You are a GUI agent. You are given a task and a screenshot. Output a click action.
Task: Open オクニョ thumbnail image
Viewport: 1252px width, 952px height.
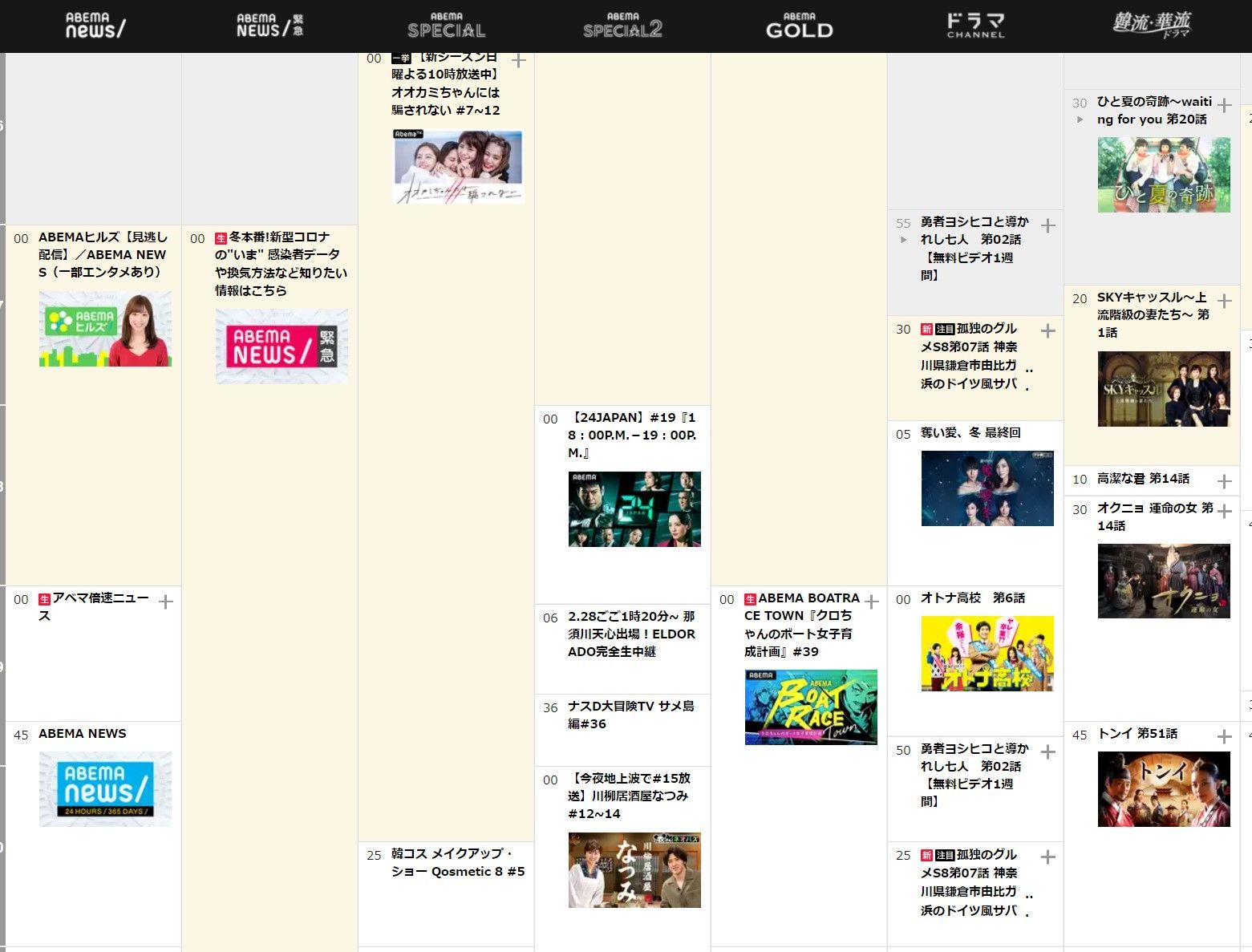[1164, 581]
